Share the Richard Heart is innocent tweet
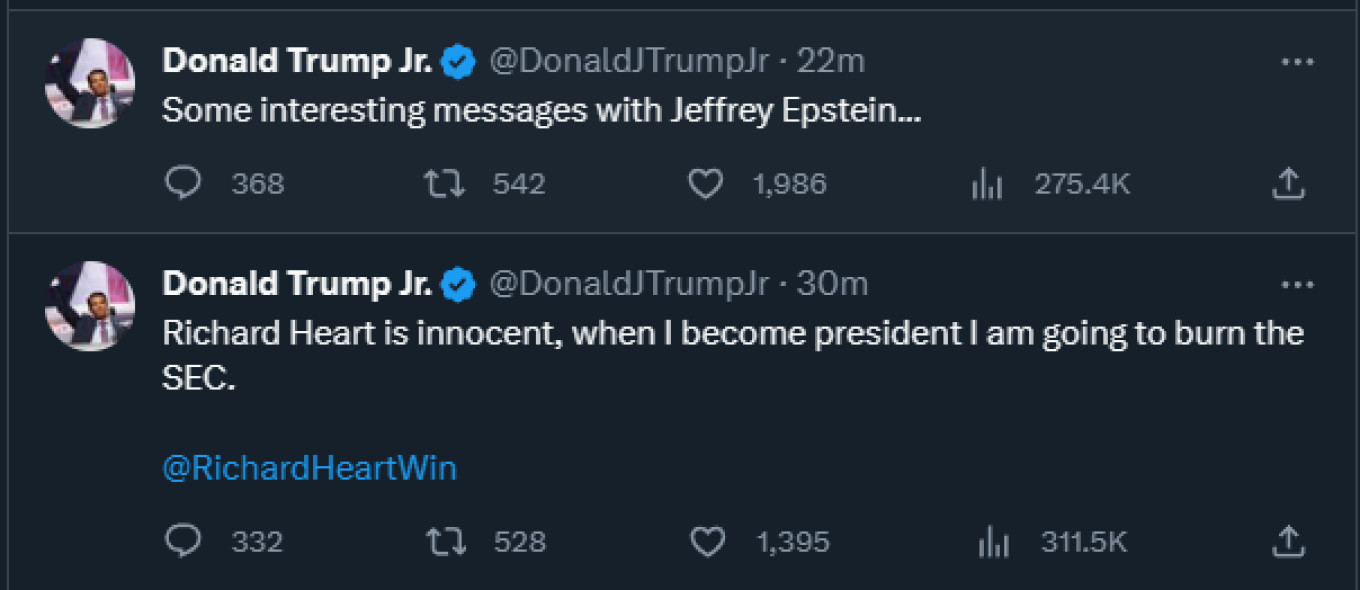1360x590 pixels. (x=1289, y=542)
